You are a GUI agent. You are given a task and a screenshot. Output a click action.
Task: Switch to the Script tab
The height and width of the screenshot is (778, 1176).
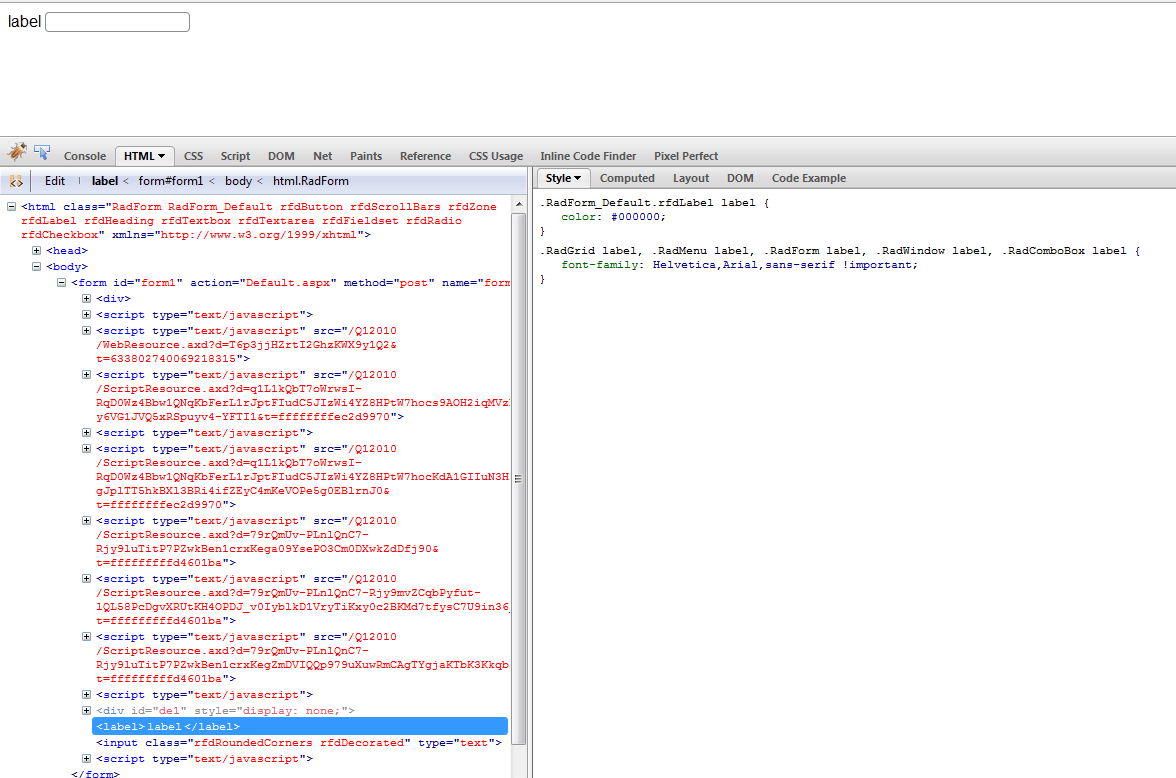[236, 156]
